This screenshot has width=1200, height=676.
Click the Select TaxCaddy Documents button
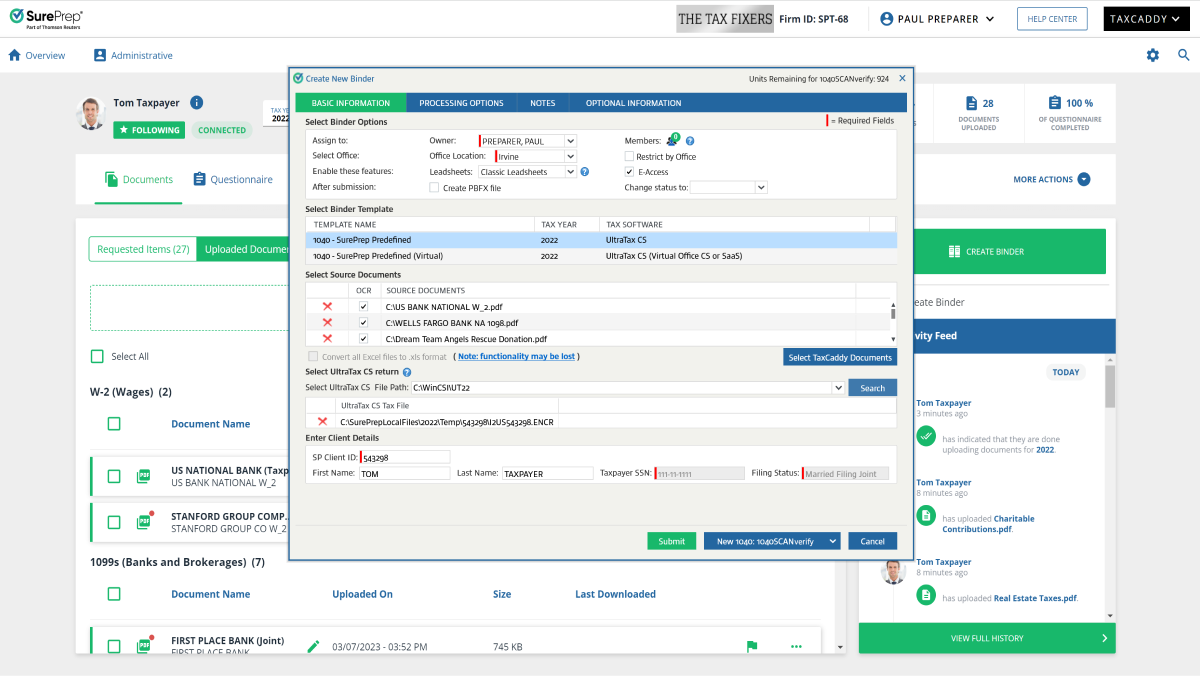tap(839, 357)
